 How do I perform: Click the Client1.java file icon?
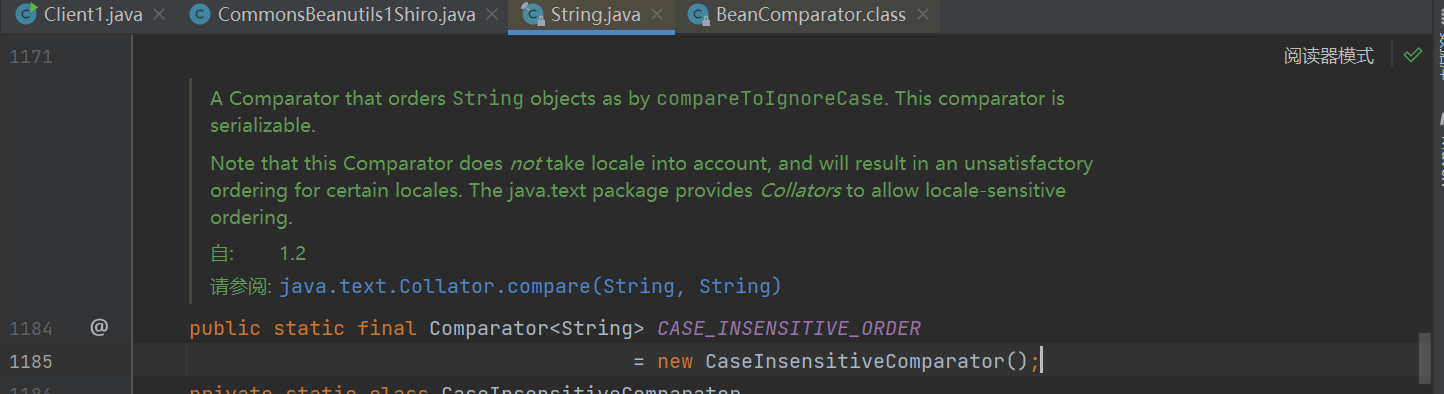pyautogui.click(x=27, y=15)
